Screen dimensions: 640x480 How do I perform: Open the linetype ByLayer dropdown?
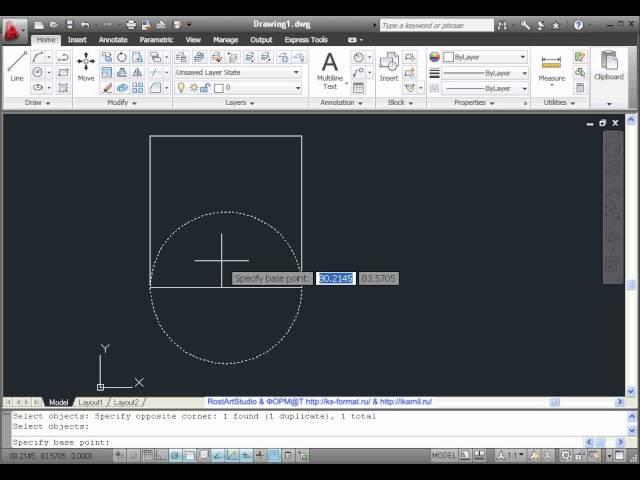[x=486, y=88]
